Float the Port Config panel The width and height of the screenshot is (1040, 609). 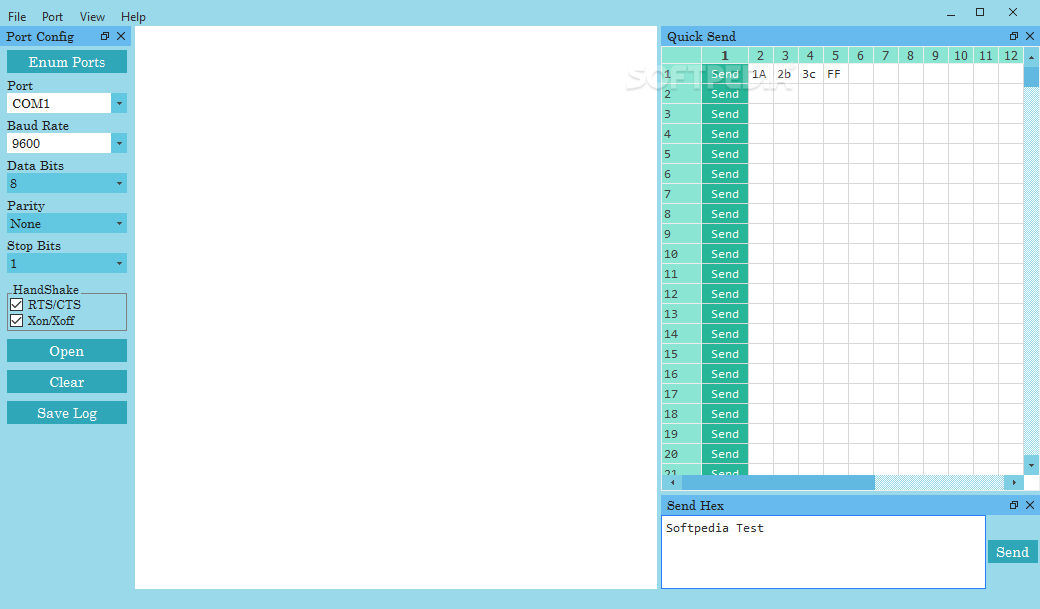coord(105,36)
